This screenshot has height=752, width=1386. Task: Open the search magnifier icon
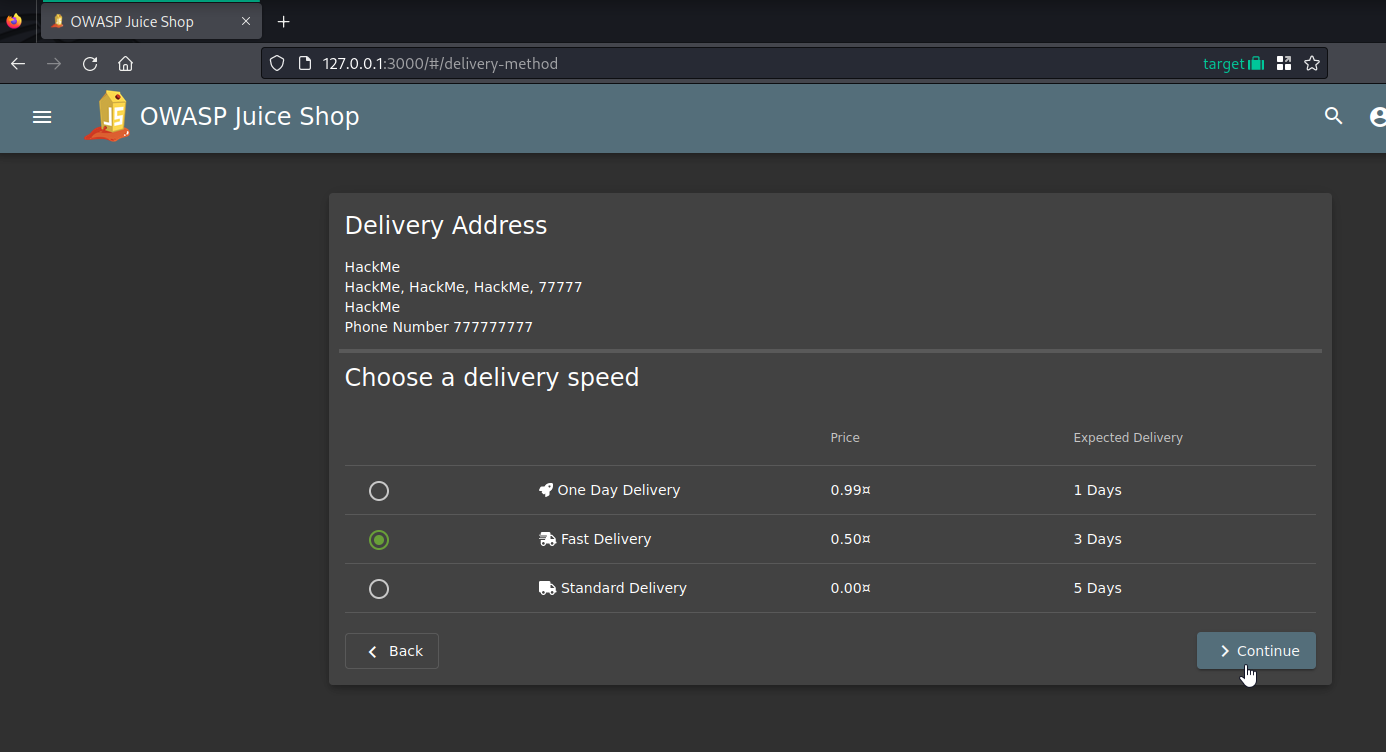(x=1333, y=116)
